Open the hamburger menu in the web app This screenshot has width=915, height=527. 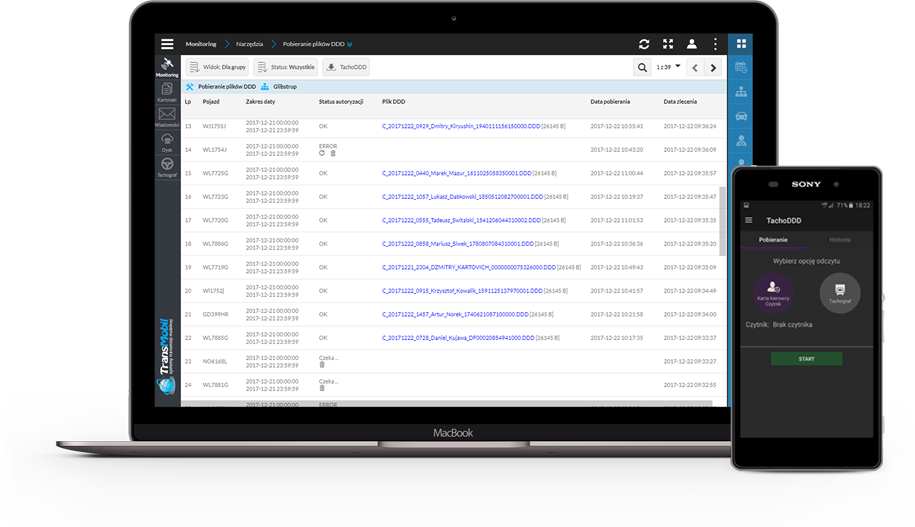(167, 44)
